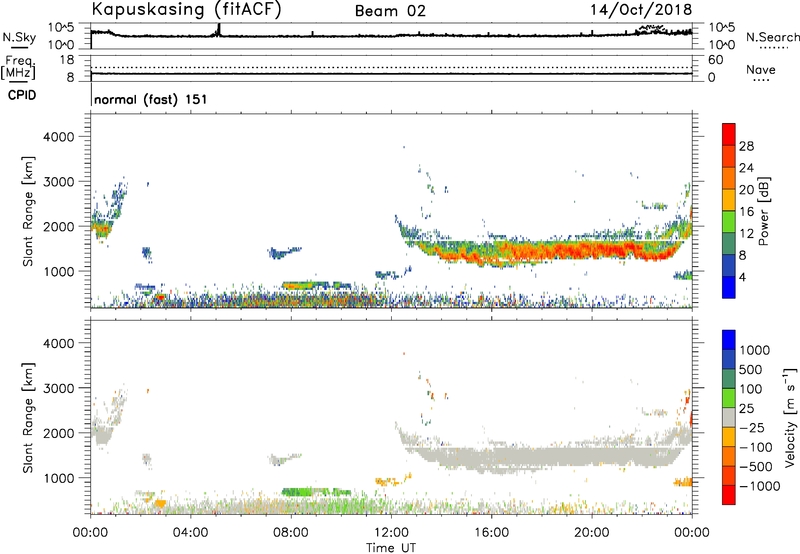Click the '-1000' tick on Velocity colorbar

point(759,486)
